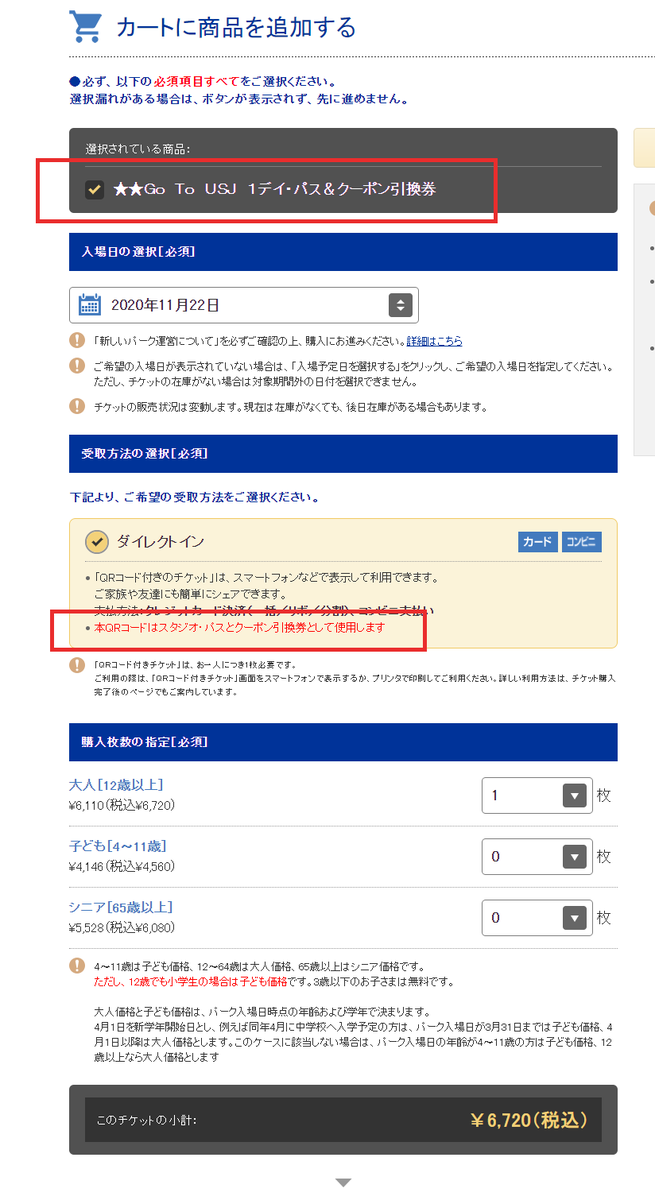
Task: Click the 受取方法の選択[必須] section header
Action: (x=343, y=454)
